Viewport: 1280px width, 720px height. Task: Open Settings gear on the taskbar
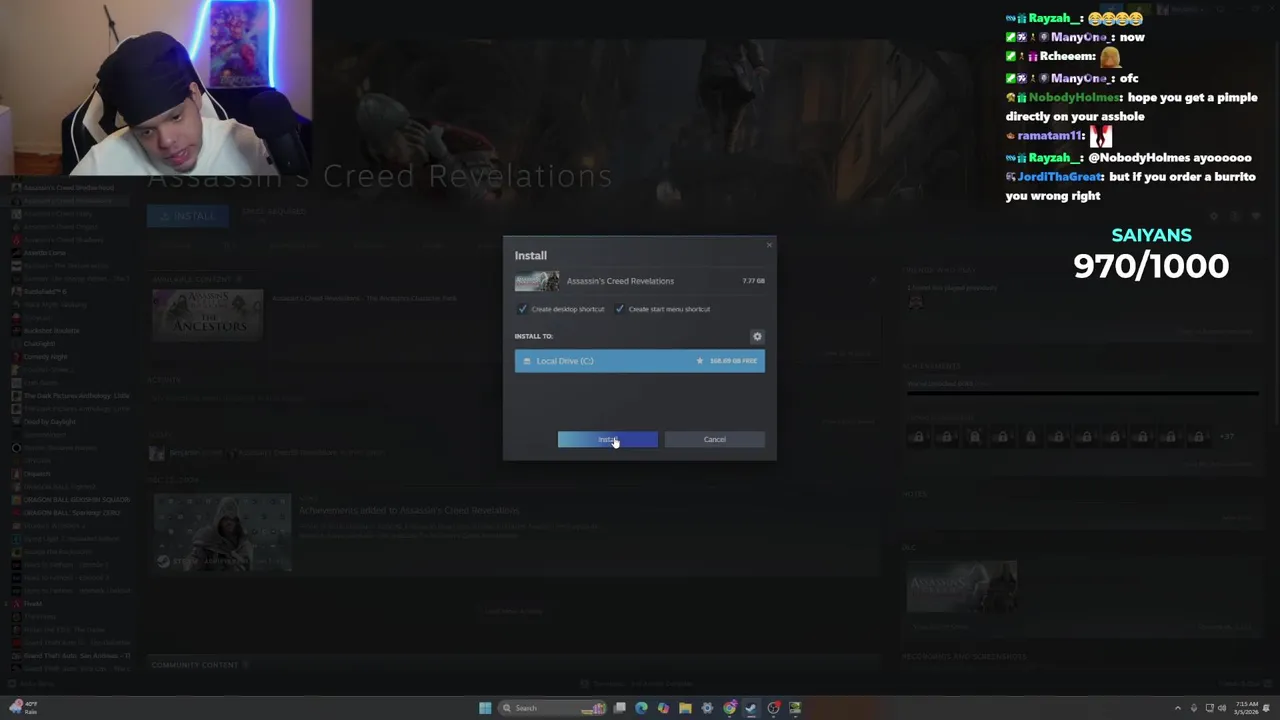[x=707, y=708]
